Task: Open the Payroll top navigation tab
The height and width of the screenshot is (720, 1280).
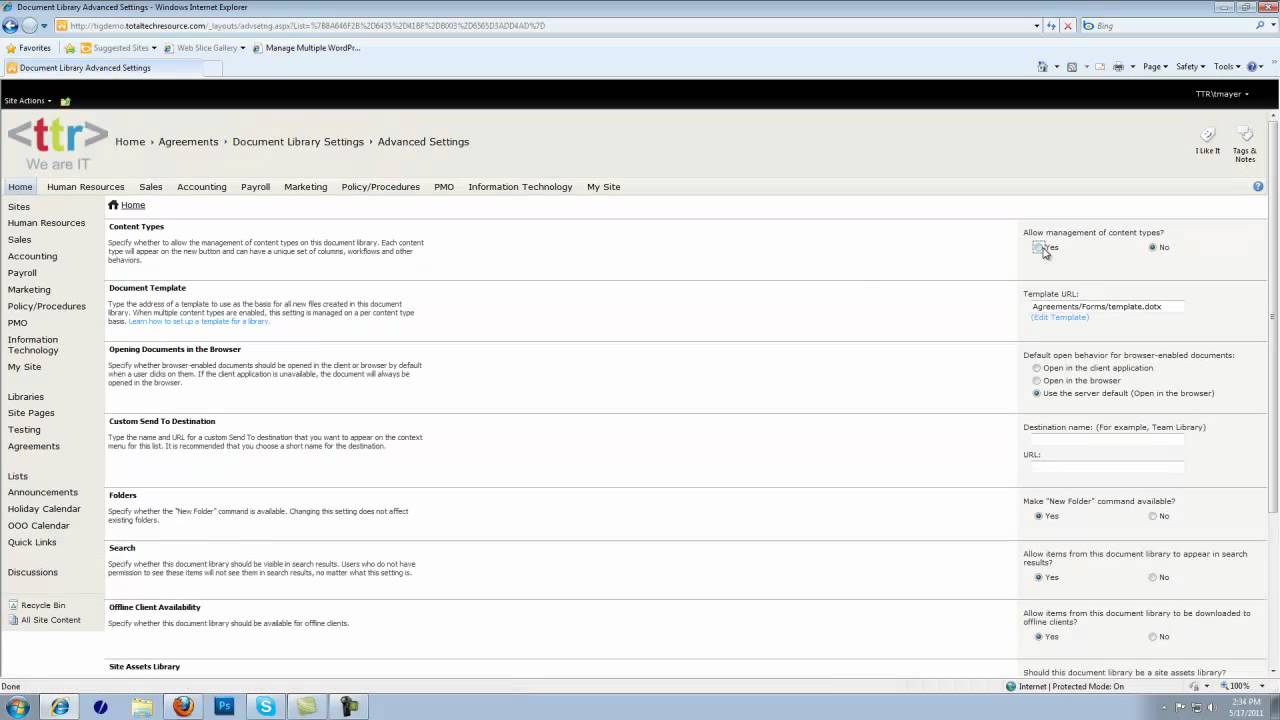Action: [255, 187]
